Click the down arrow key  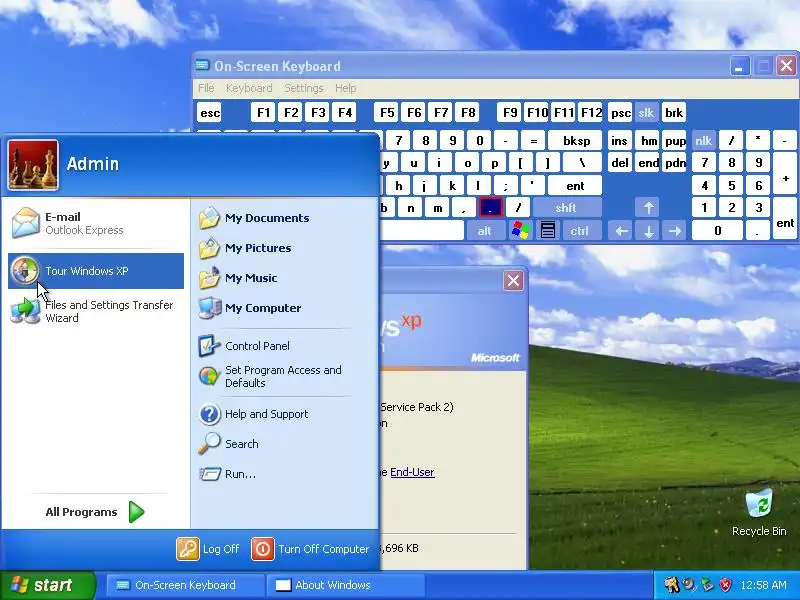648,231
